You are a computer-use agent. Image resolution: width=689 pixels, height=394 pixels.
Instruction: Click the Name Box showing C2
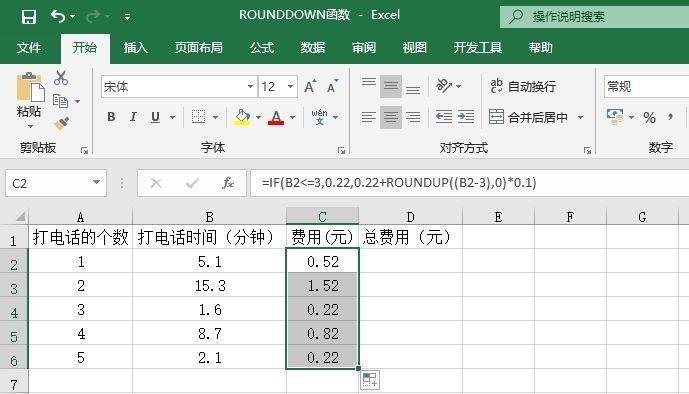pyautogui.click(x=56, y=183)
